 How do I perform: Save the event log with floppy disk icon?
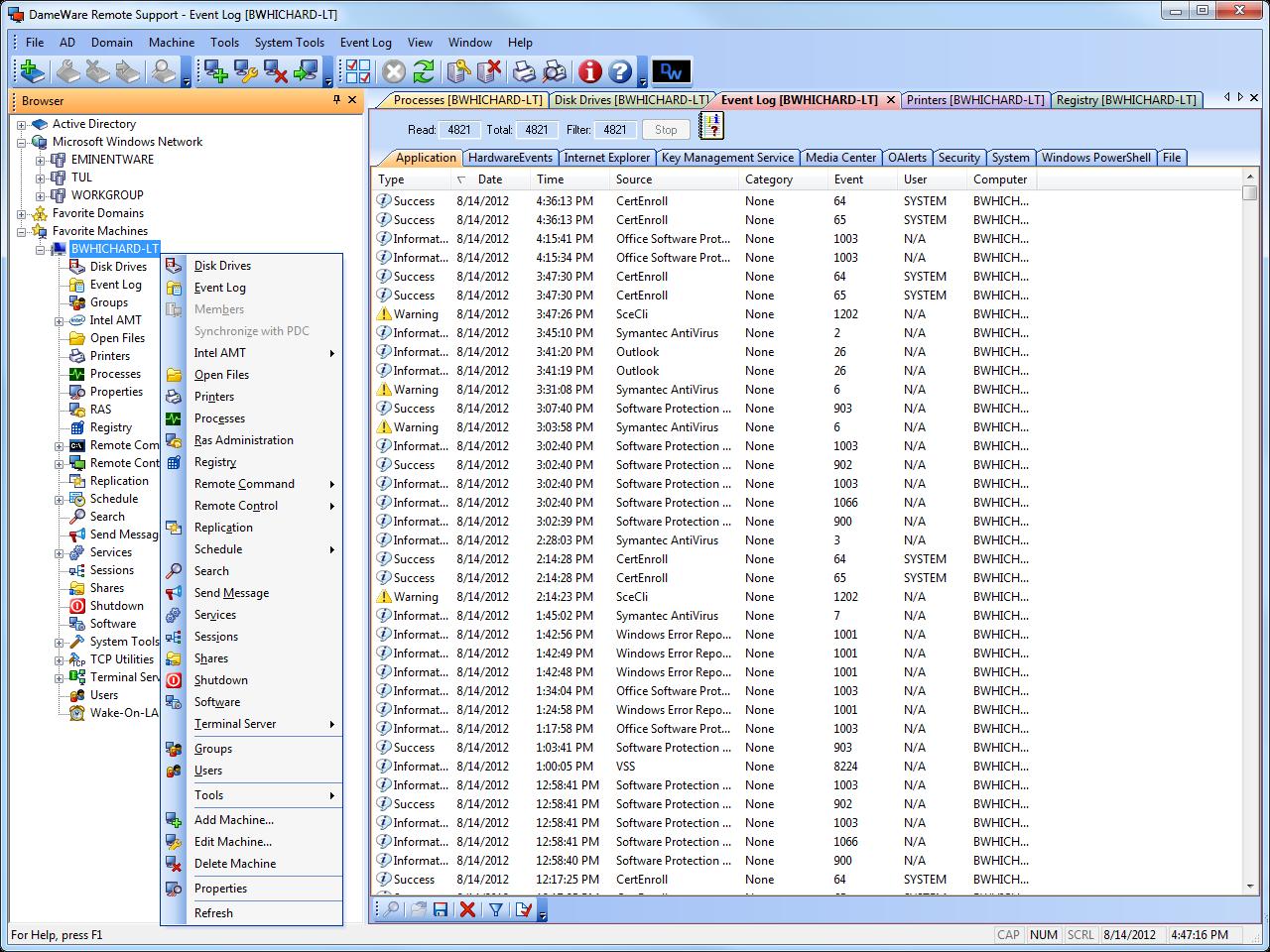pos(441,909)
